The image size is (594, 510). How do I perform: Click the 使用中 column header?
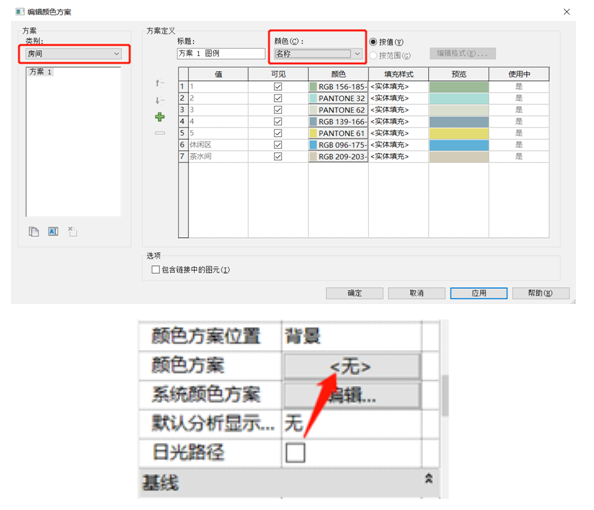click(x=519, y=74)
